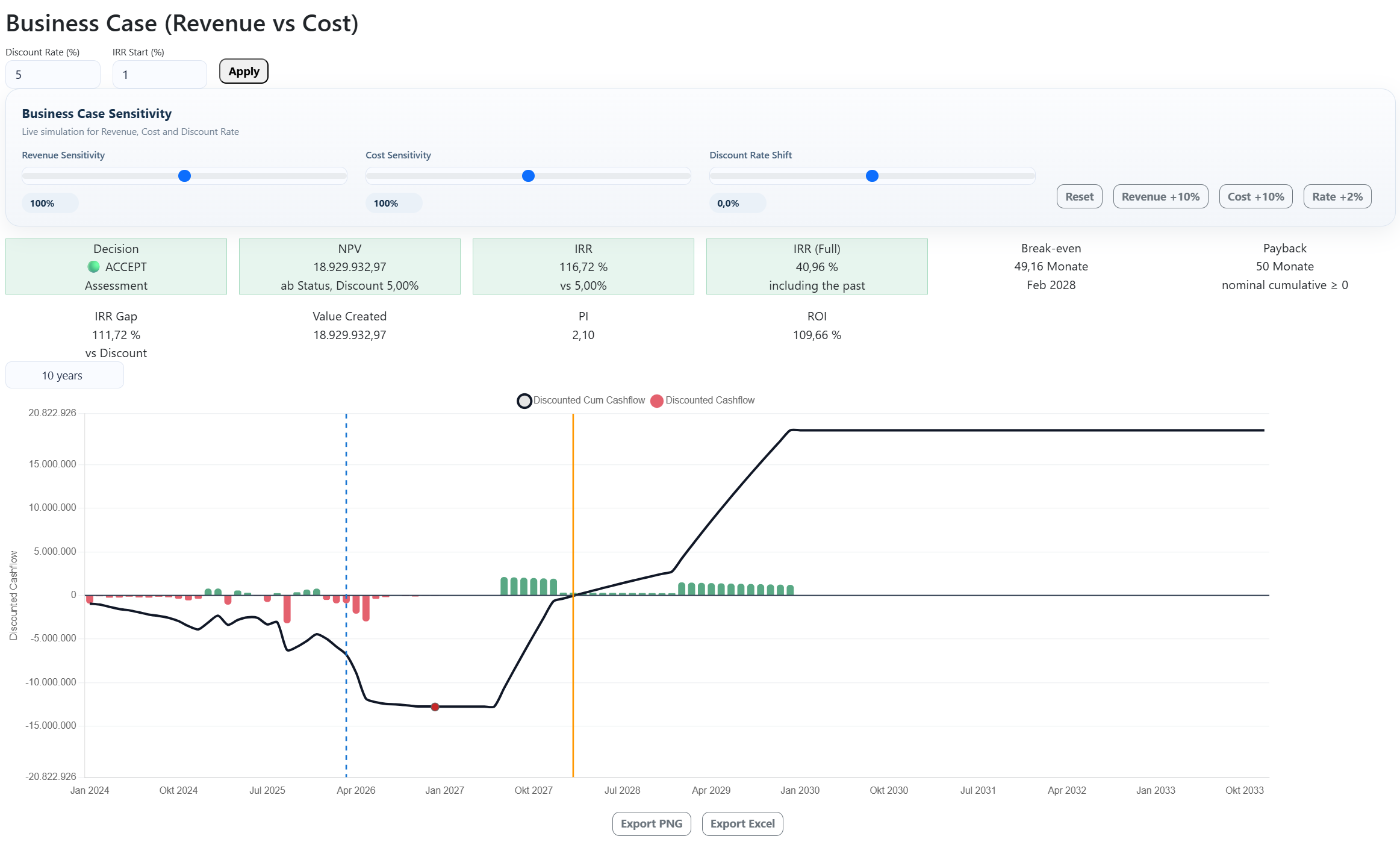1400x848 pixels.
Task: Click Export Excel button
Action: [742, 823]
